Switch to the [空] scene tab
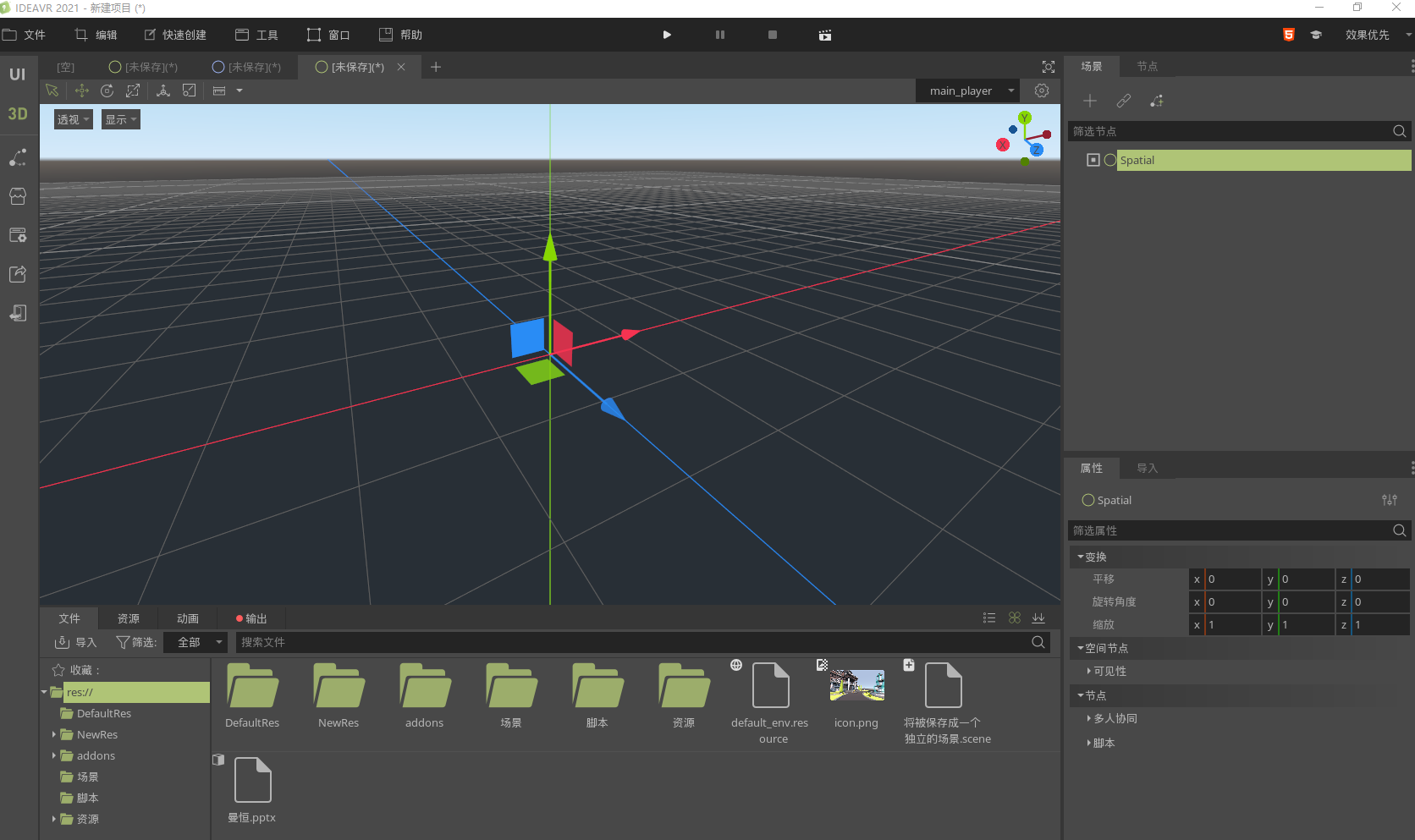The image size is (1415, 840). click(66, 67)
